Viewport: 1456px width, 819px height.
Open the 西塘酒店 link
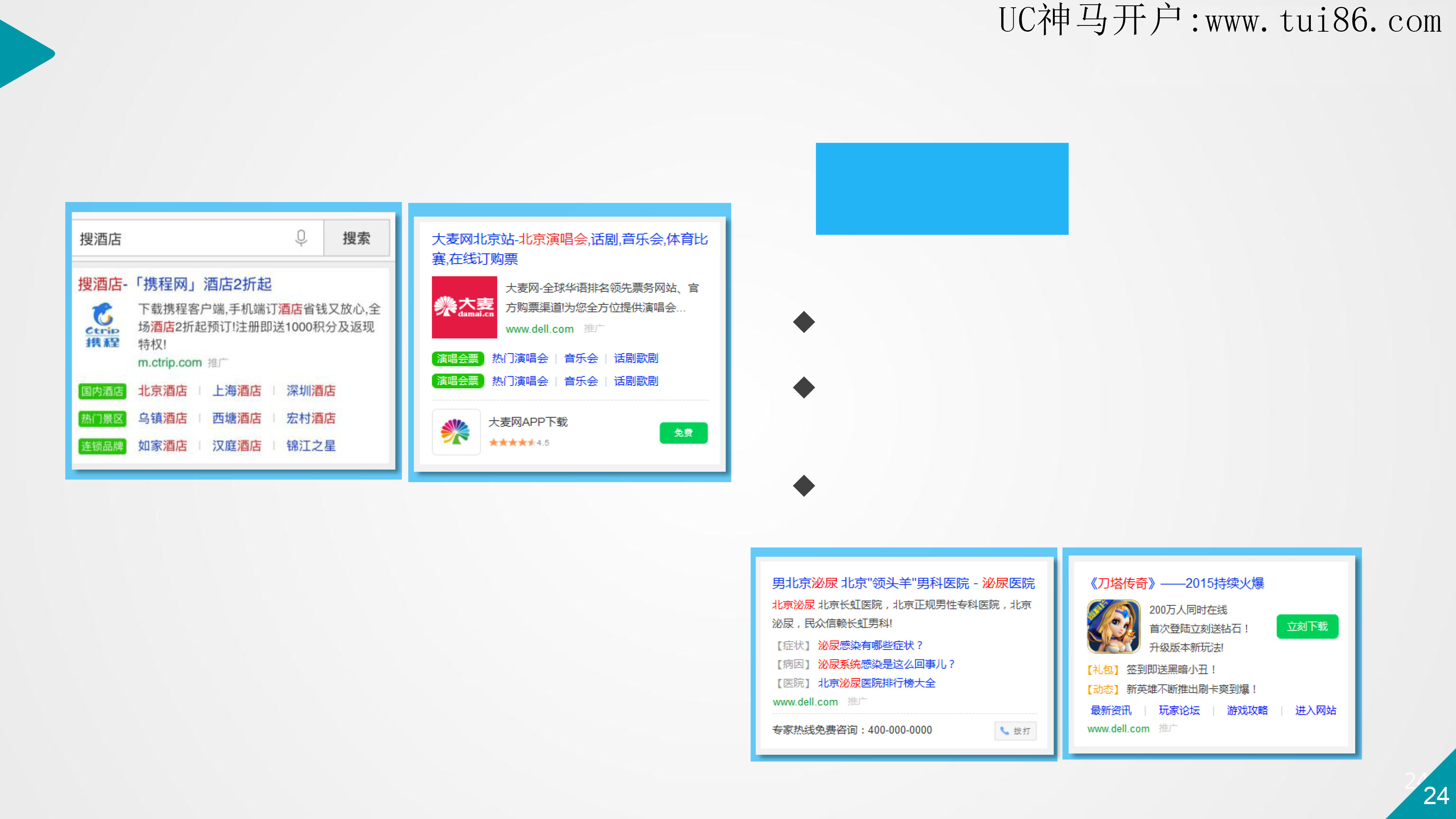point(237,419)
